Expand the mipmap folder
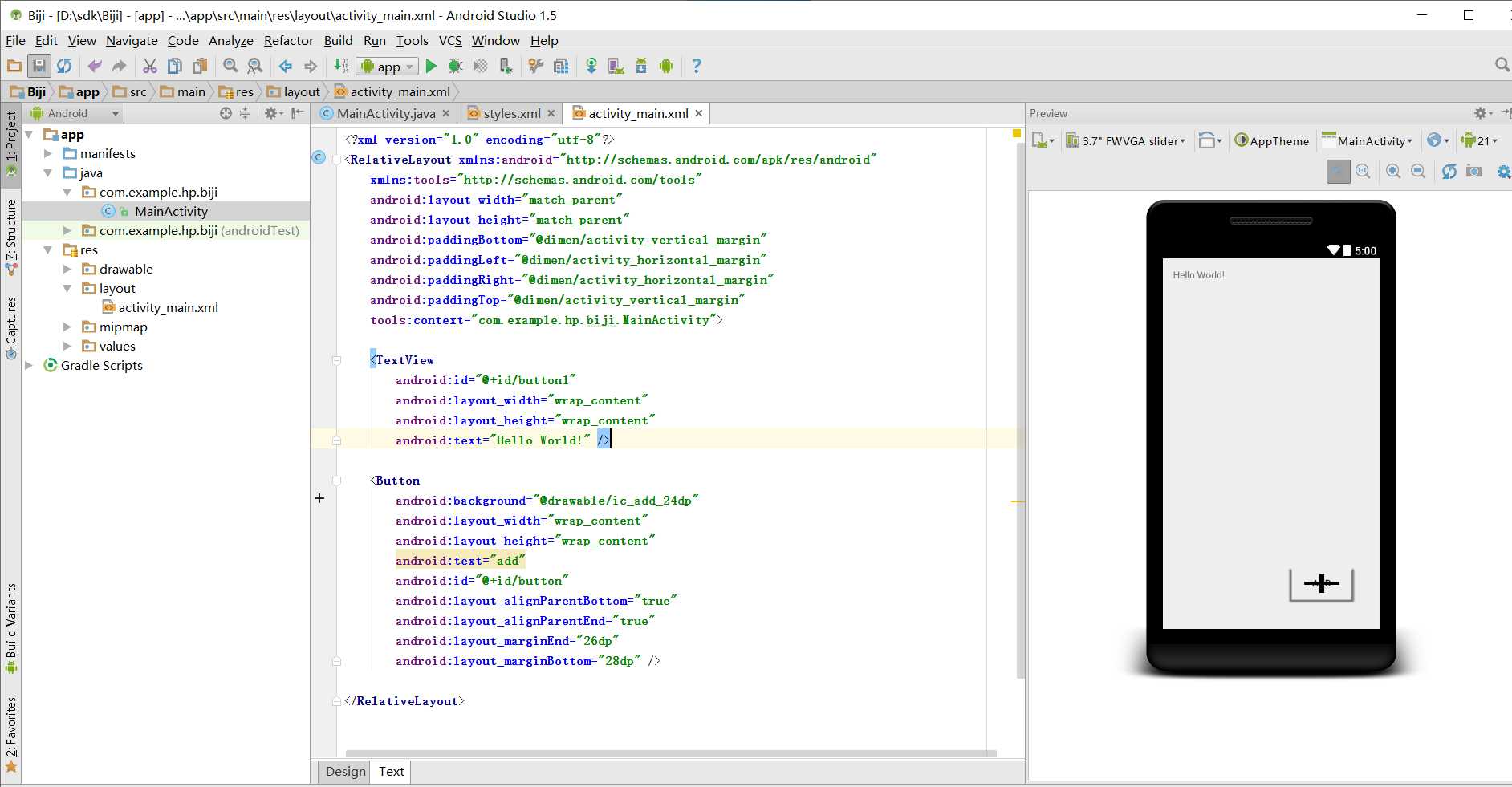Viewport: 1512px width, 787px height. pos(67,327)
